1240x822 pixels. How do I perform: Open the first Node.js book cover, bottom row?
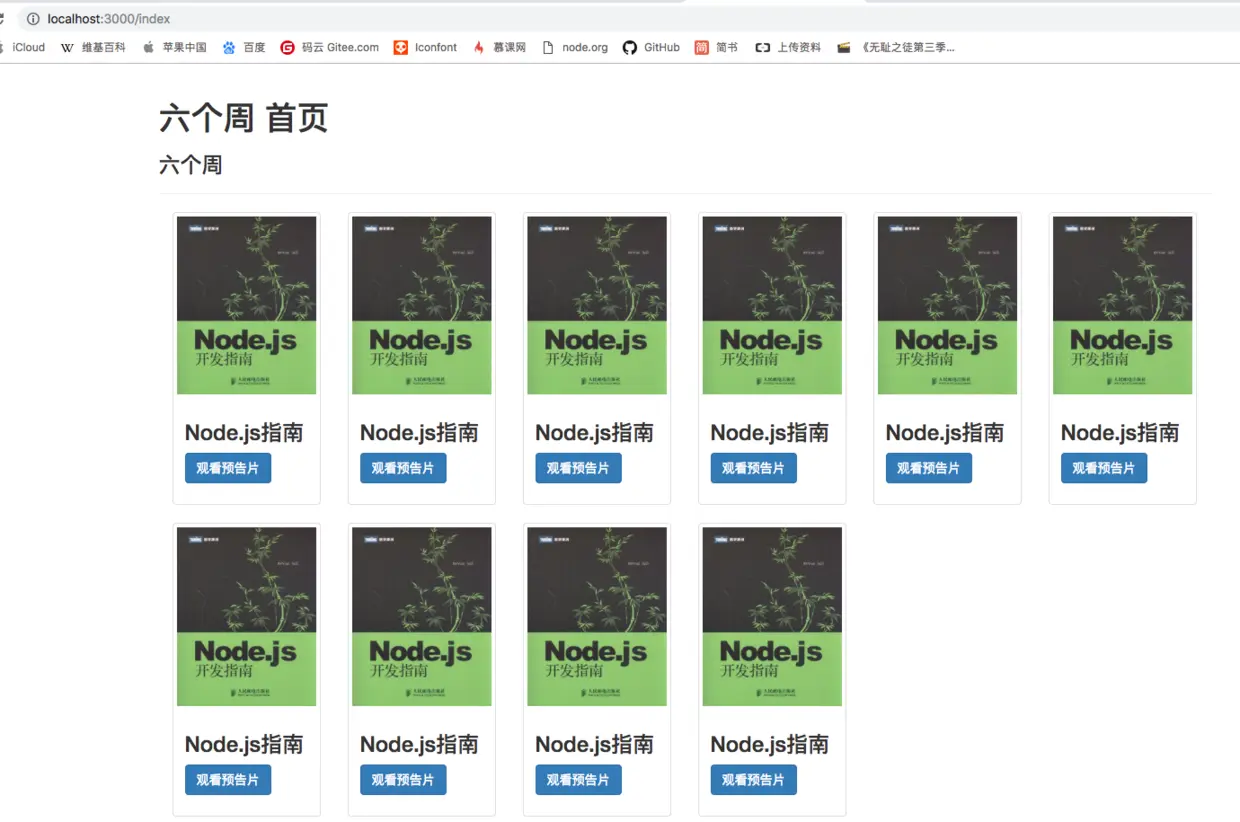point(247,617)
